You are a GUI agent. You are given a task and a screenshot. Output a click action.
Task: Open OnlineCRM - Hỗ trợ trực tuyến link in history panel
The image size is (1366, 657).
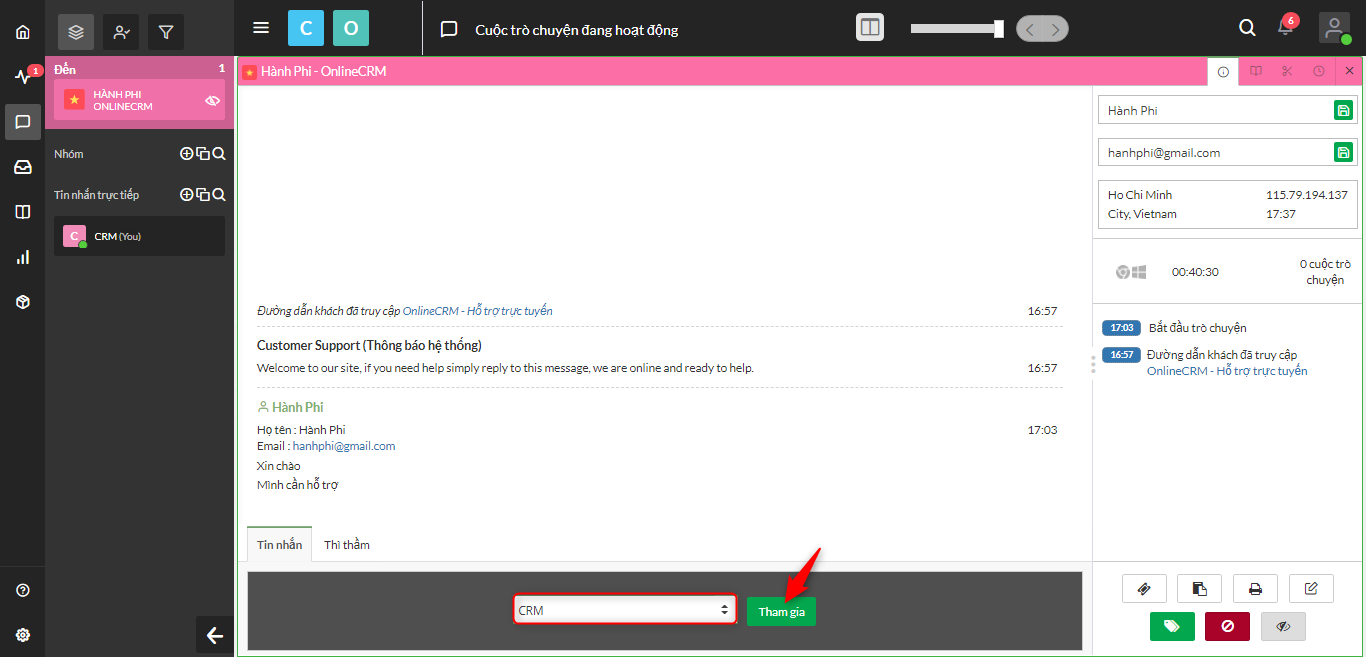pyautogui.click(x=1227, y=371)
